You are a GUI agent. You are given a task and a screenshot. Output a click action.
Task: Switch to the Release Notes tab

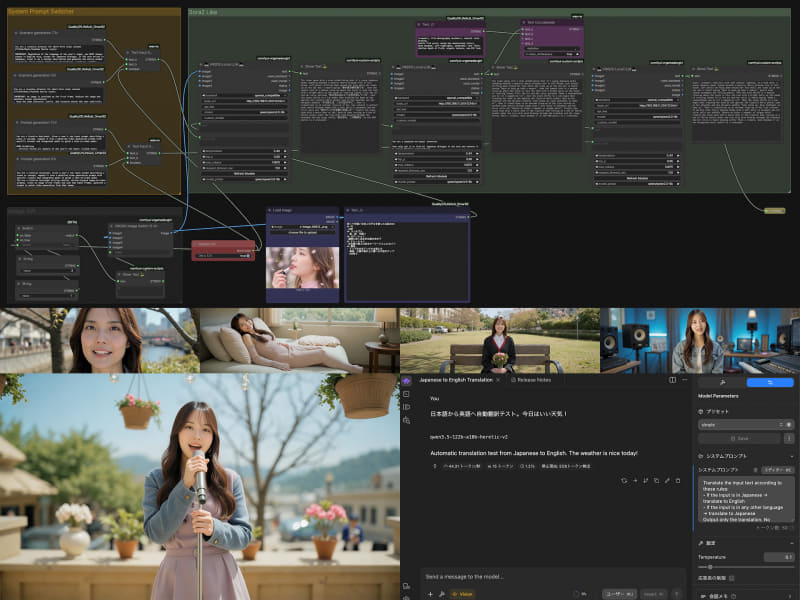531,380
